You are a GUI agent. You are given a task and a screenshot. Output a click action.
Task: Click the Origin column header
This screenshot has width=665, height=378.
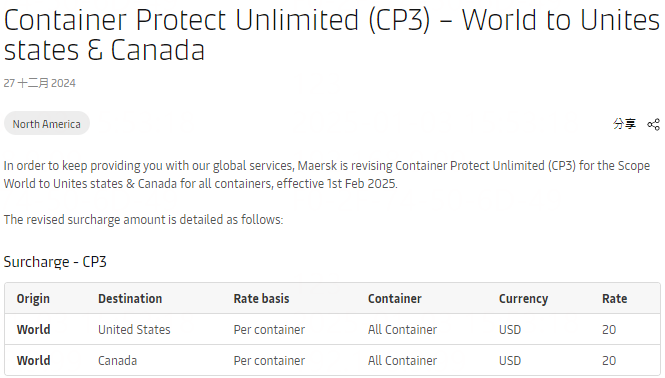click(33, 299)
